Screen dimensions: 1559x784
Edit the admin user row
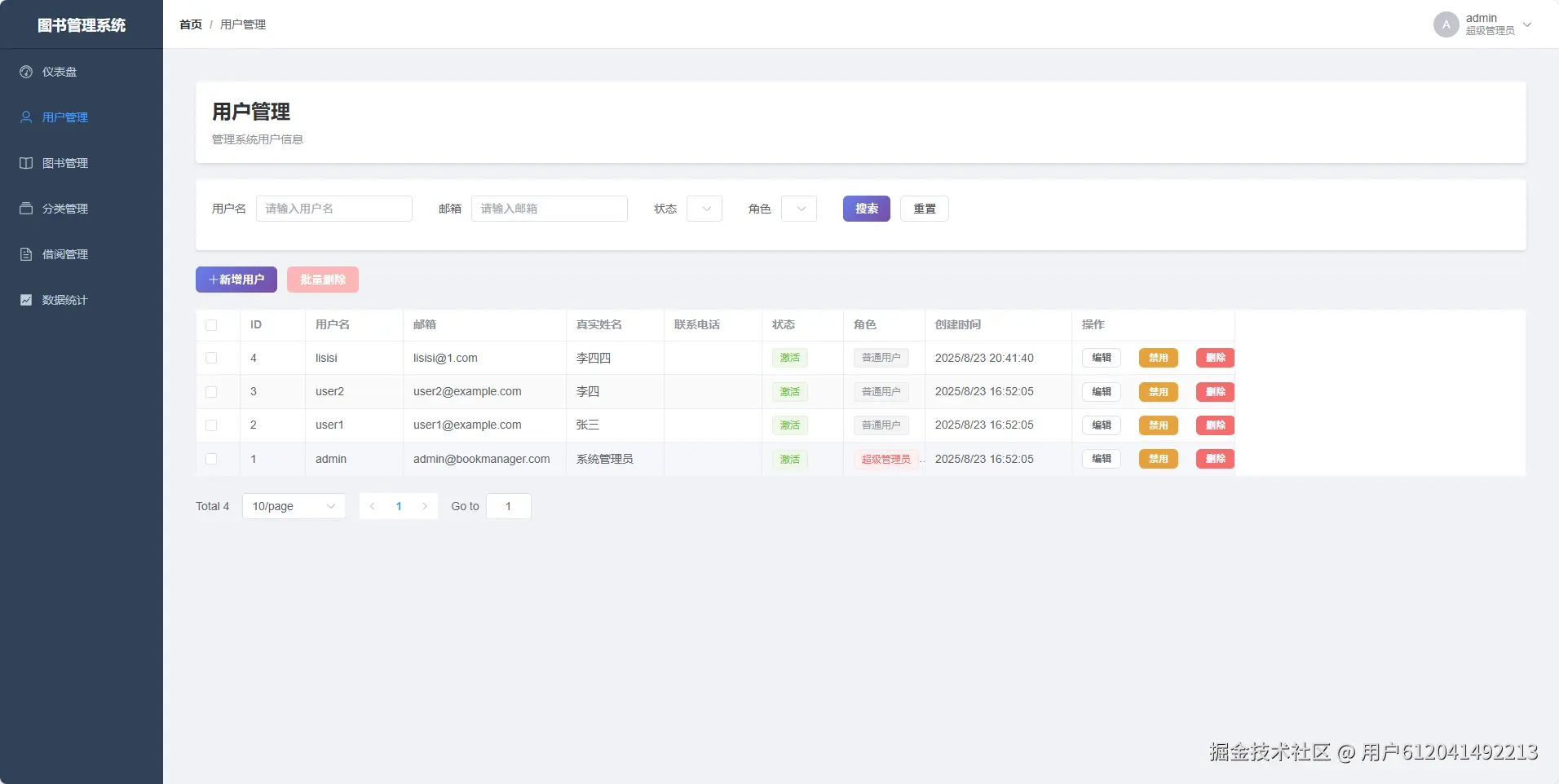coord(1102,459)
